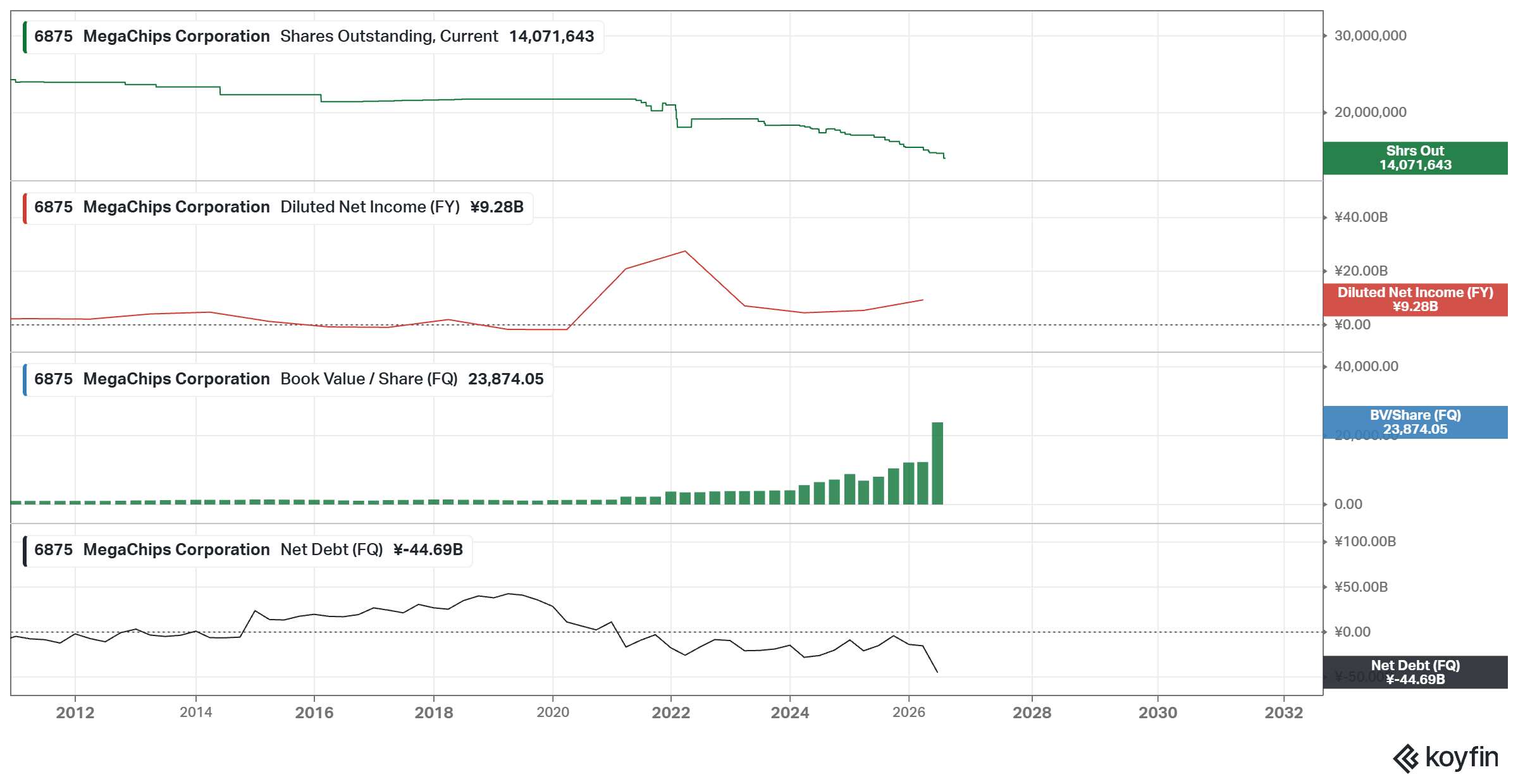Click the black swatch of Net Debt legend
Image resolution: width=1518 pixels, height=784 pixels.
click(25, 551)
